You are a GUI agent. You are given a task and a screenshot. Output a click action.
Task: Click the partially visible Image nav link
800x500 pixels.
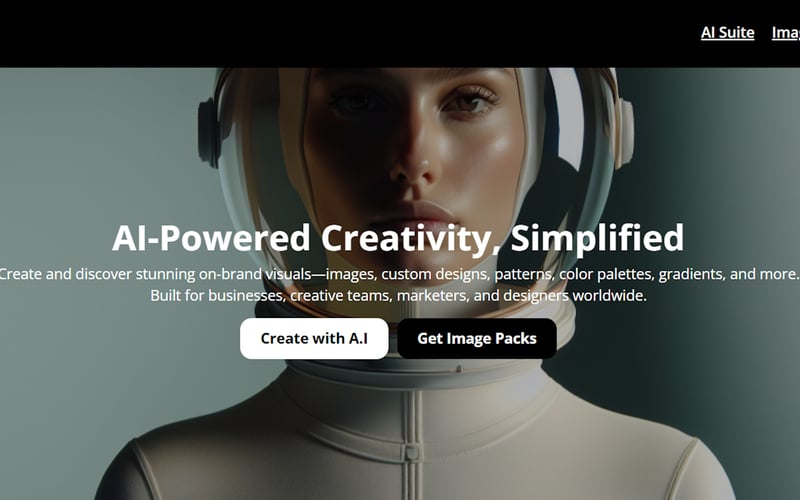[786, 33]
